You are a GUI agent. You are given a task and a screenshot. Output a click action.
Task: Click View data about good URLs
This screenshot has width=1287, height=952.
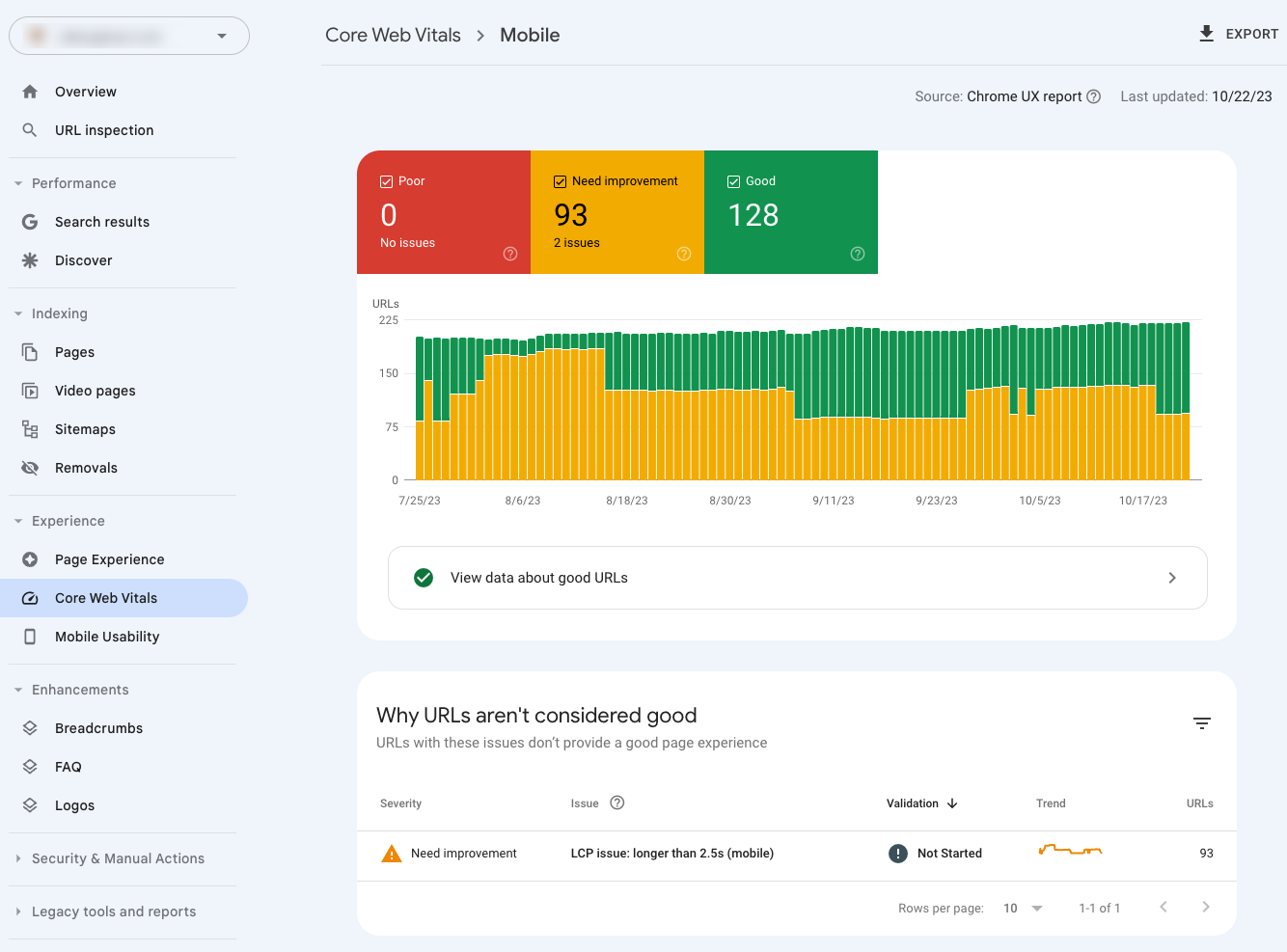(x=798, y=578)
